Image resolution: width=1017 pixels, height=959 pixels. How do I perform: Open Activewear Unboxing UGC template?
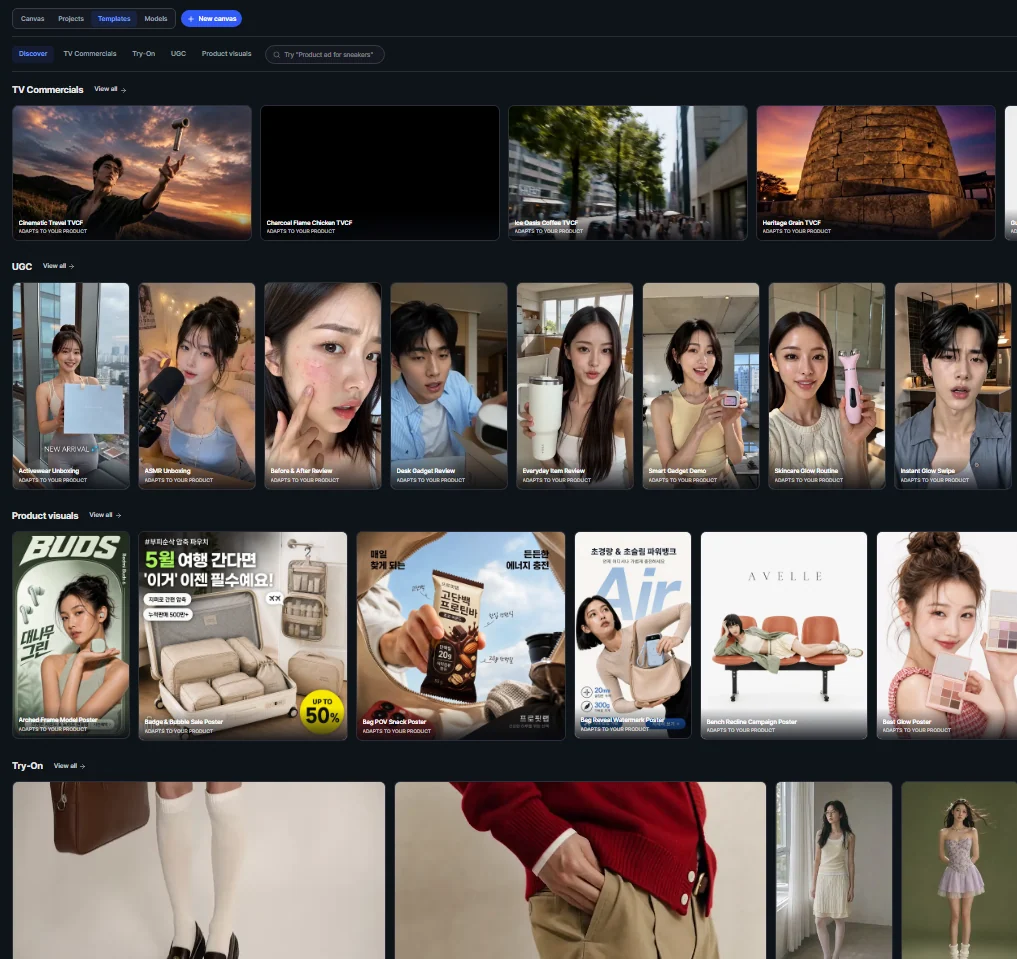pos(71,386)
